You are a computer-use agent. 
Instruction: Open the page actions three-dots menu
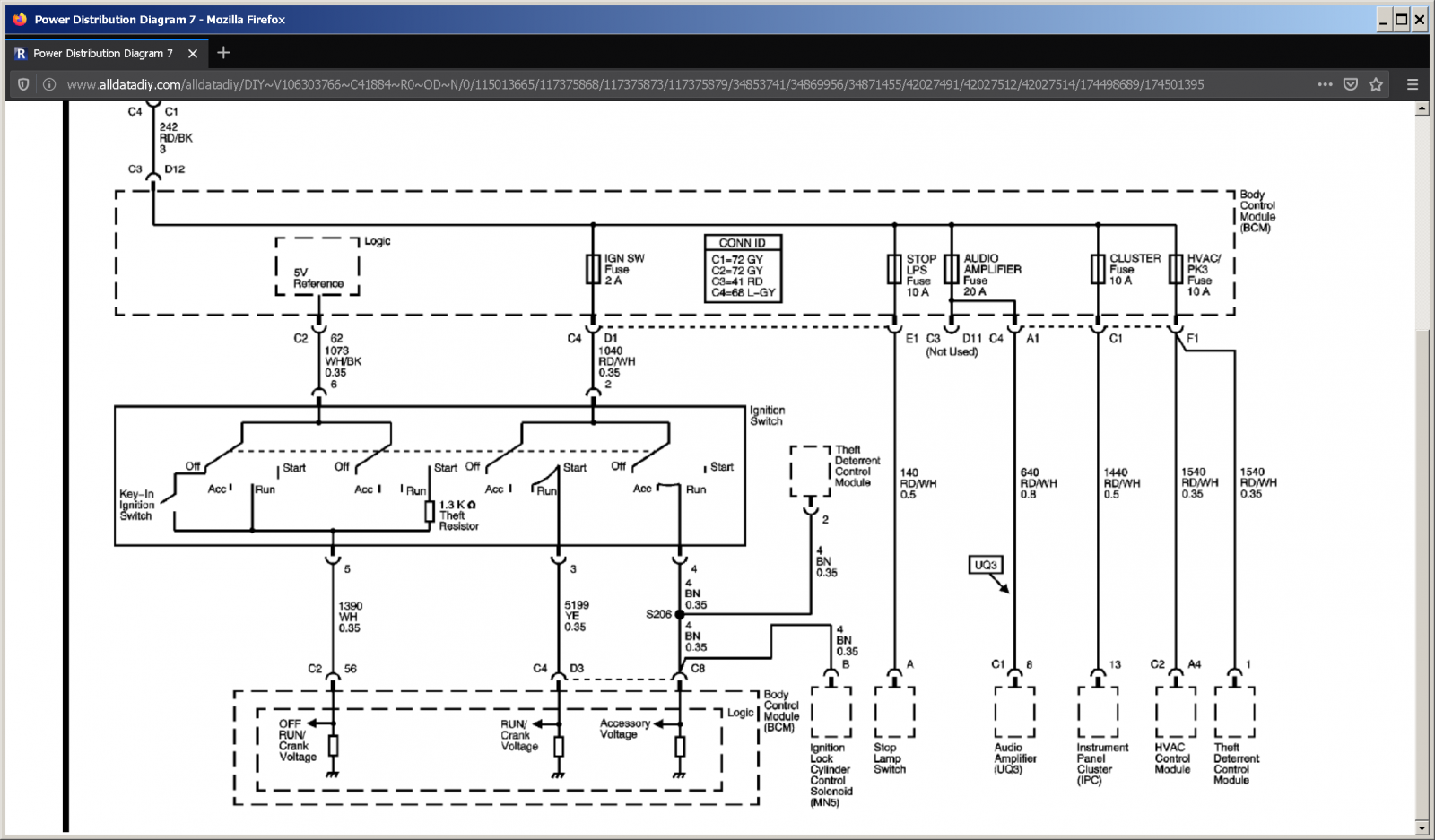1325,84
